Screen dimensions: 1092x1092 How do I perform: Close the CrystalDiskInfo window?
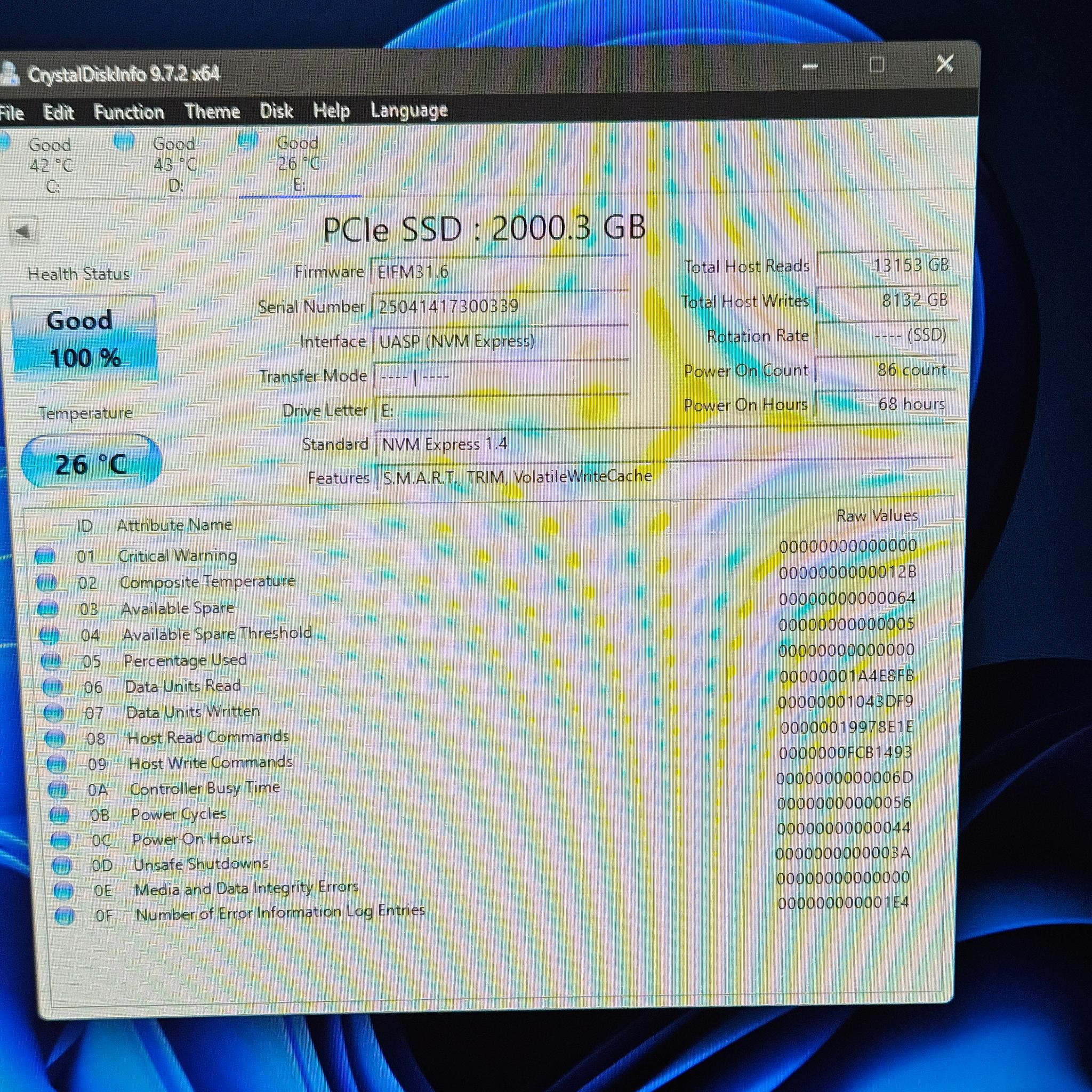point(944,63)
